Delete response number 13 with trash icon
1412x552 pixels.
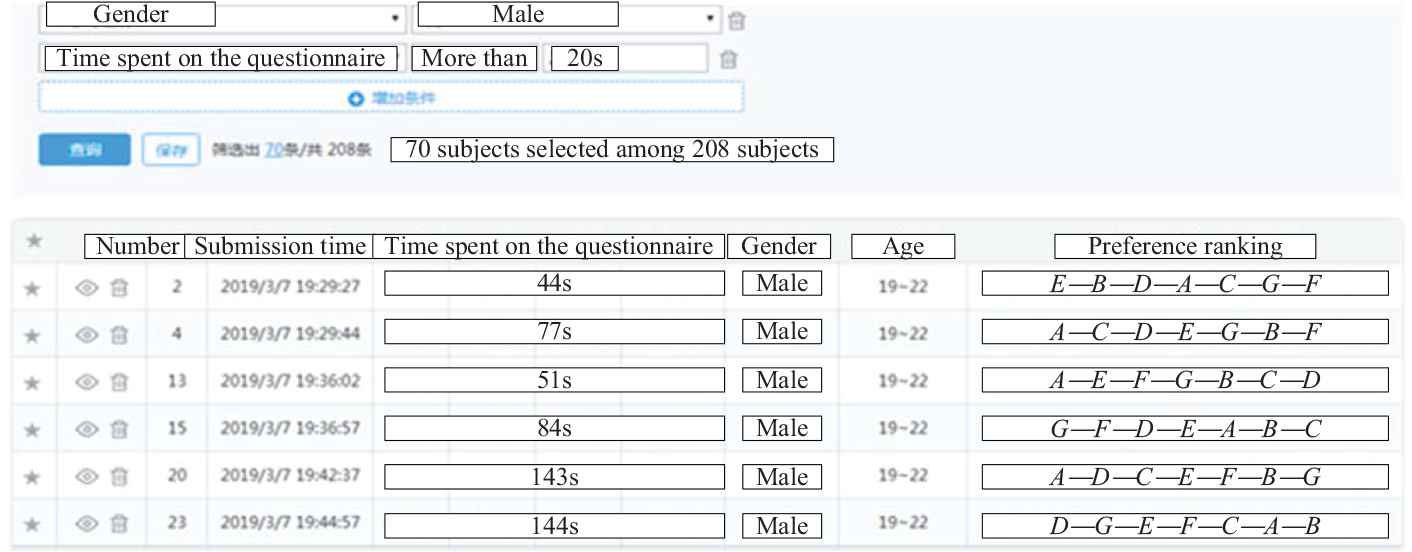click(117, 382)
